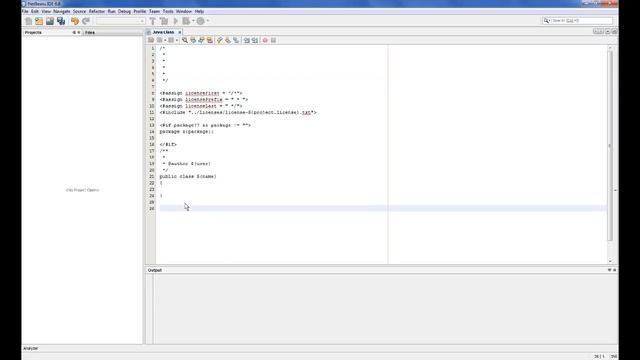Open the Edit menu
Screen dimensions: 640x360
[35, 11]
